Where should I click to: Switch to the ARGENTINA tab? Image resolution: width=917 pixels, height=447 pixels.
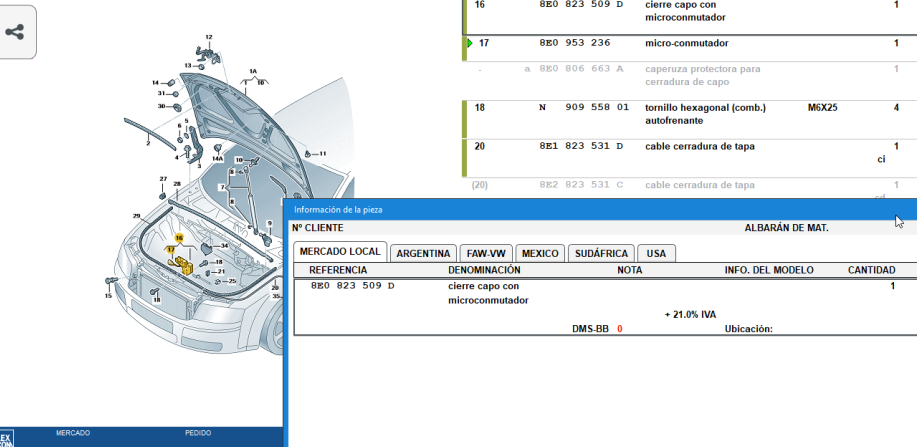[423, 253]
